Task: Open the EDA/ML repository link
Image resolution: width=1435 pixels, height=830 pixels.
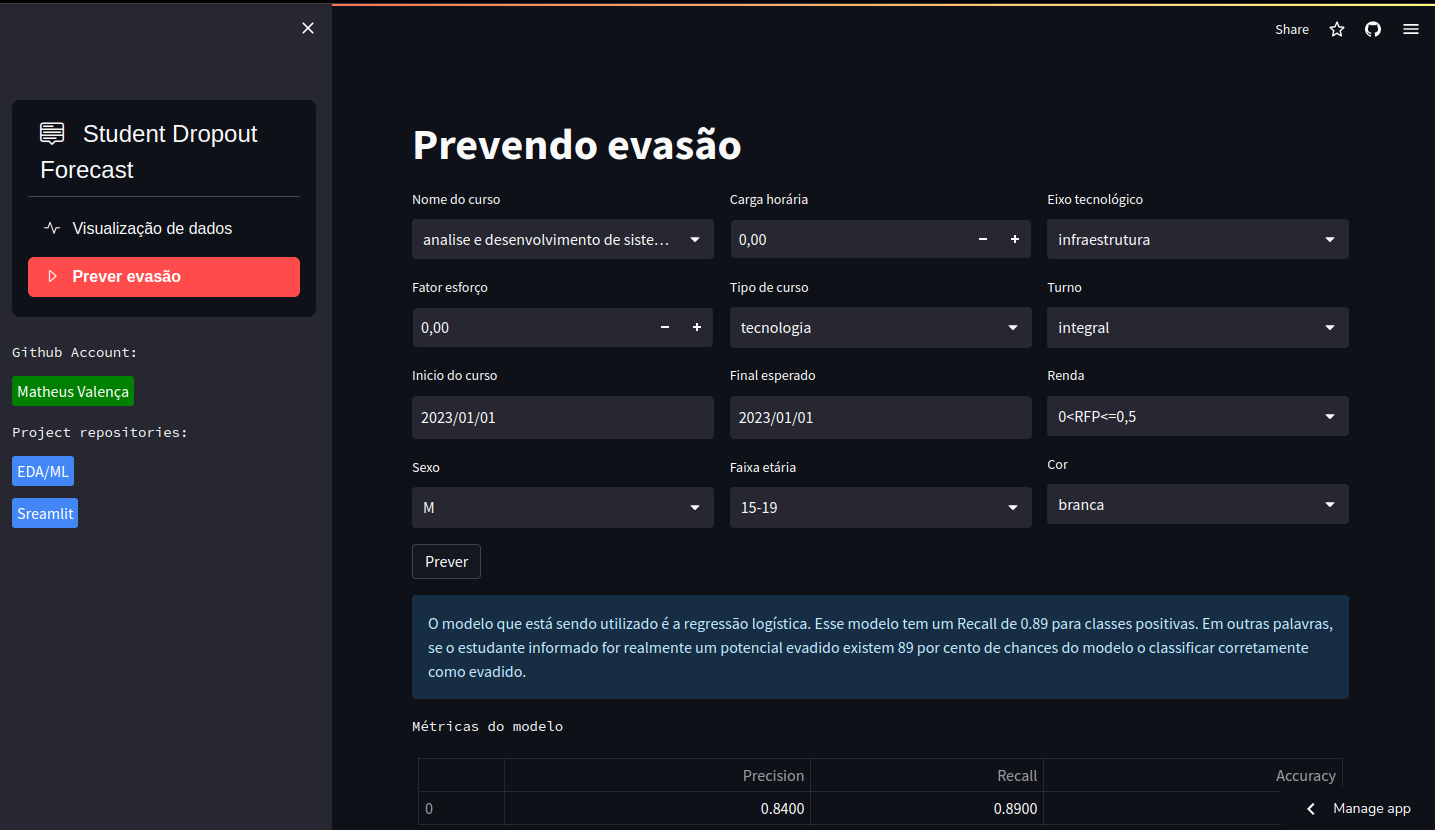Action: 42,470
